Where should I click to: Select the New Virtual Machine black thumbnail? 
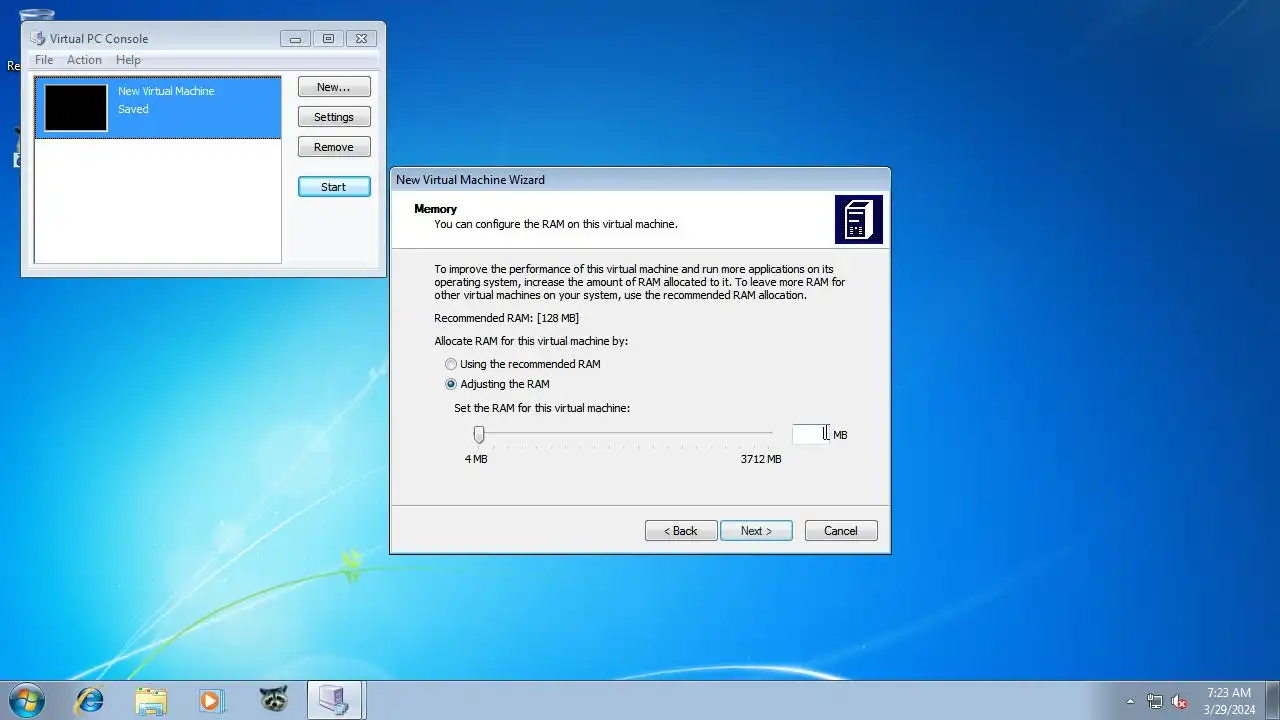point(76,108)
